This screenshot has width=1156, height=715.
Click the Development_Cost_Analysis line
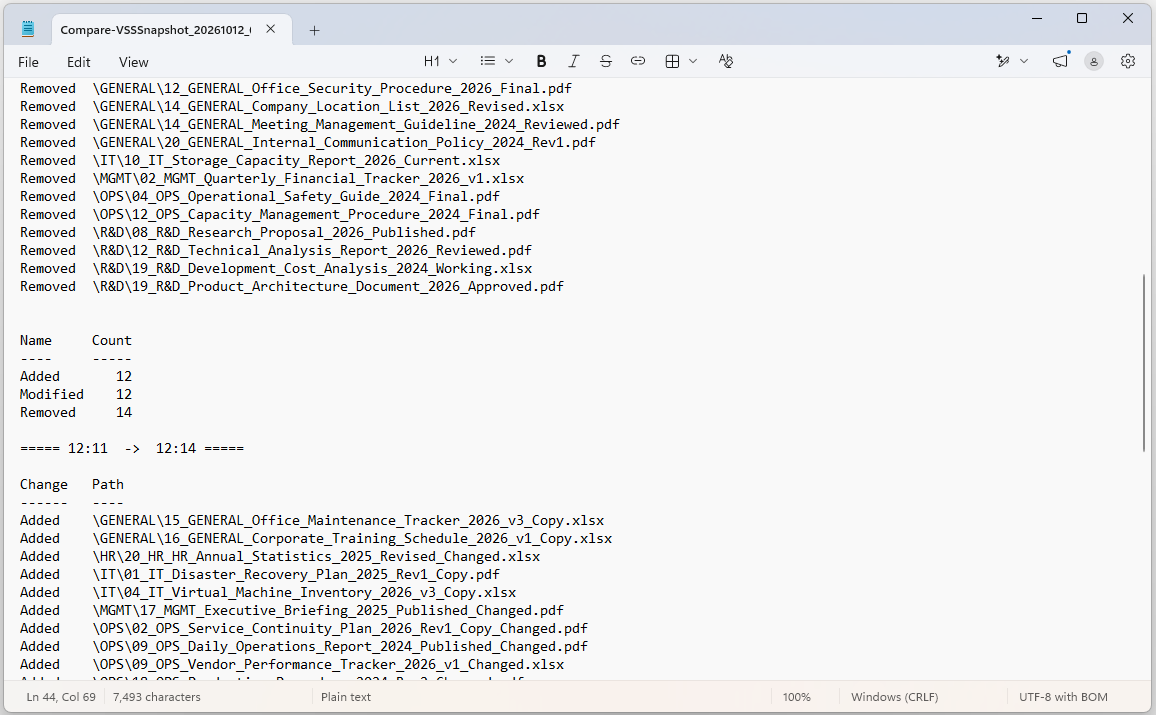276,269
